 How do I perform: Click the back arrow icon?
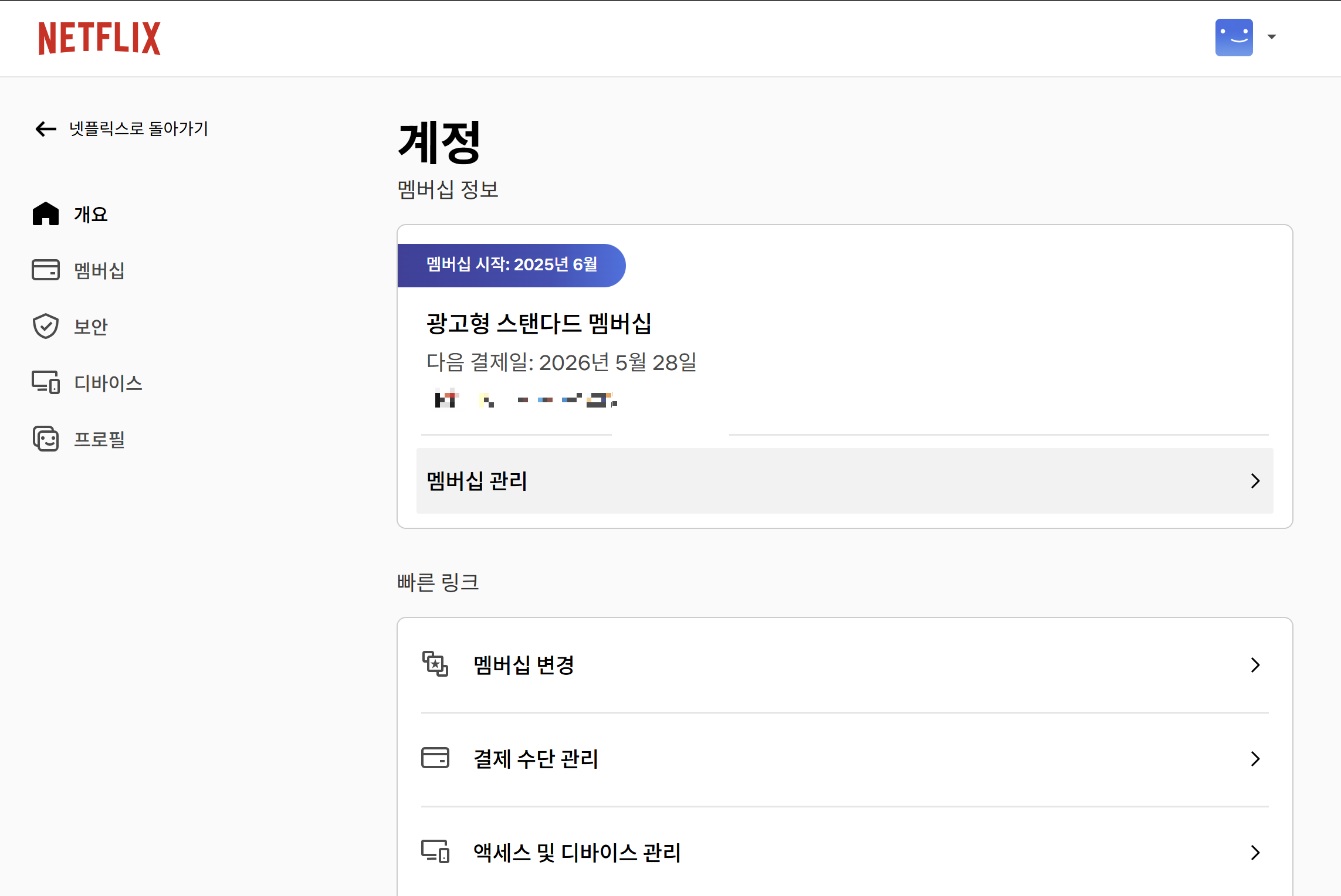(x=46, y=128)
